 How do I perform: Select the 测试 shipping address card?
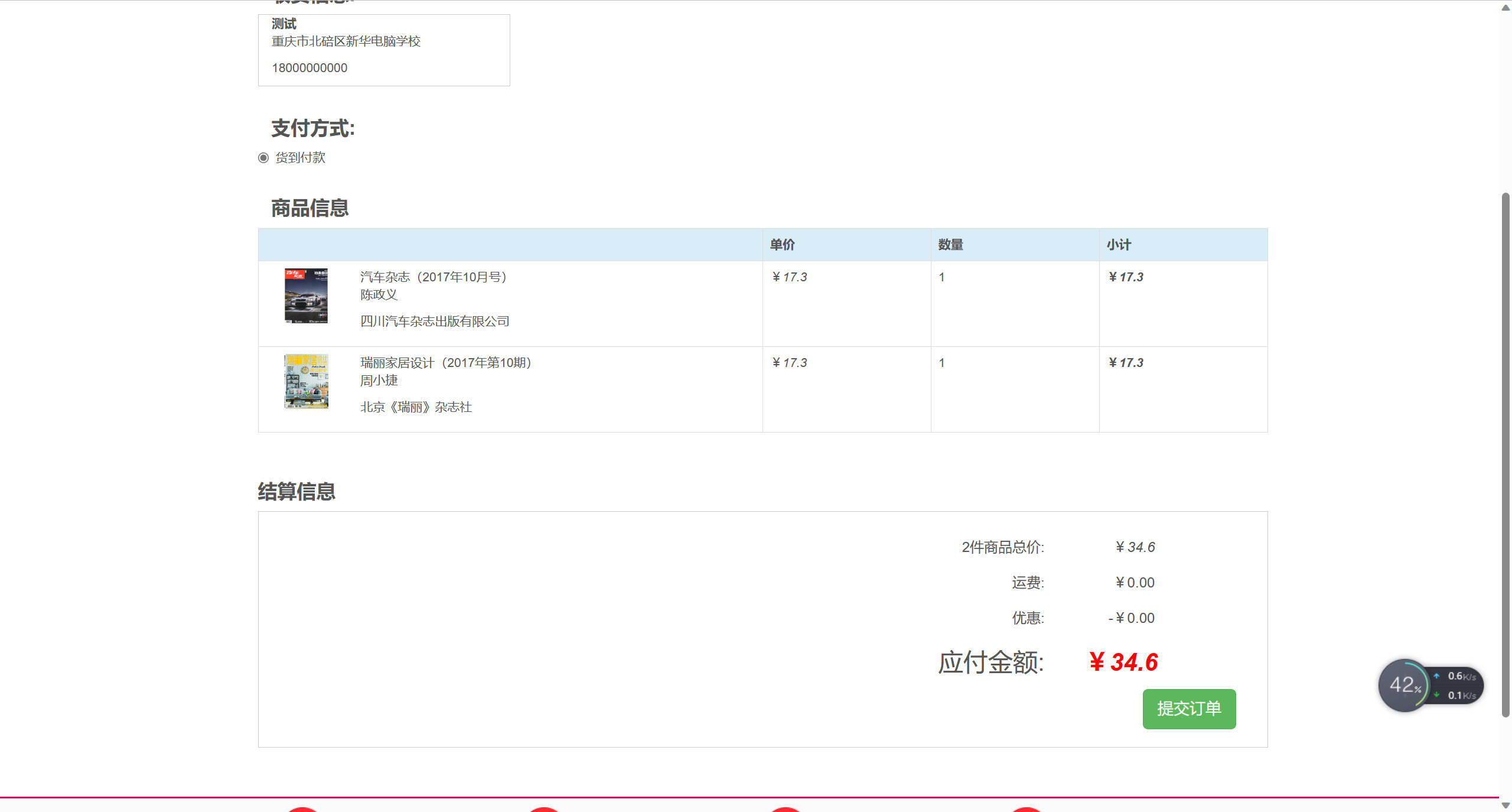(x=384, y=50)
